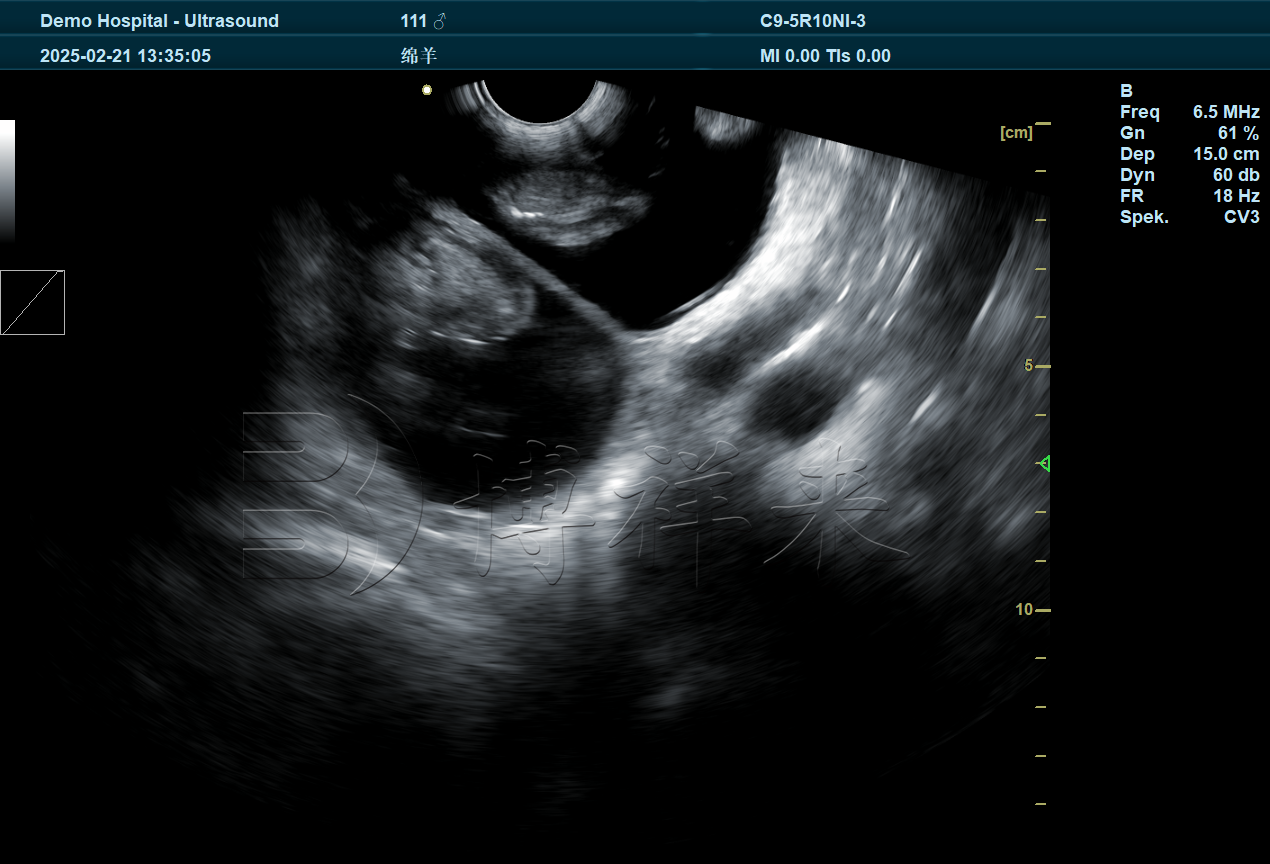
Task: Click the green focus position triangle marker
Action: (1045, 464)
